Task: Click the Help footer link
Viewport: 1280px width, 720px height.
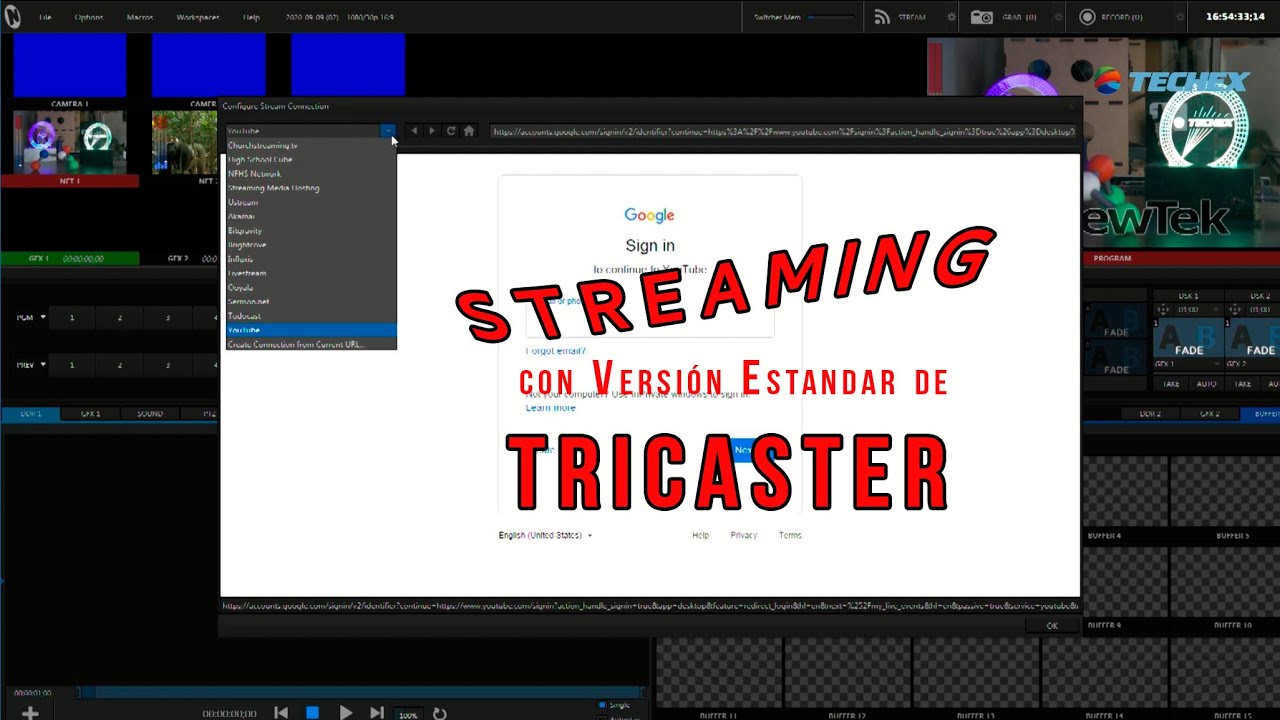Action: (700, 535)
